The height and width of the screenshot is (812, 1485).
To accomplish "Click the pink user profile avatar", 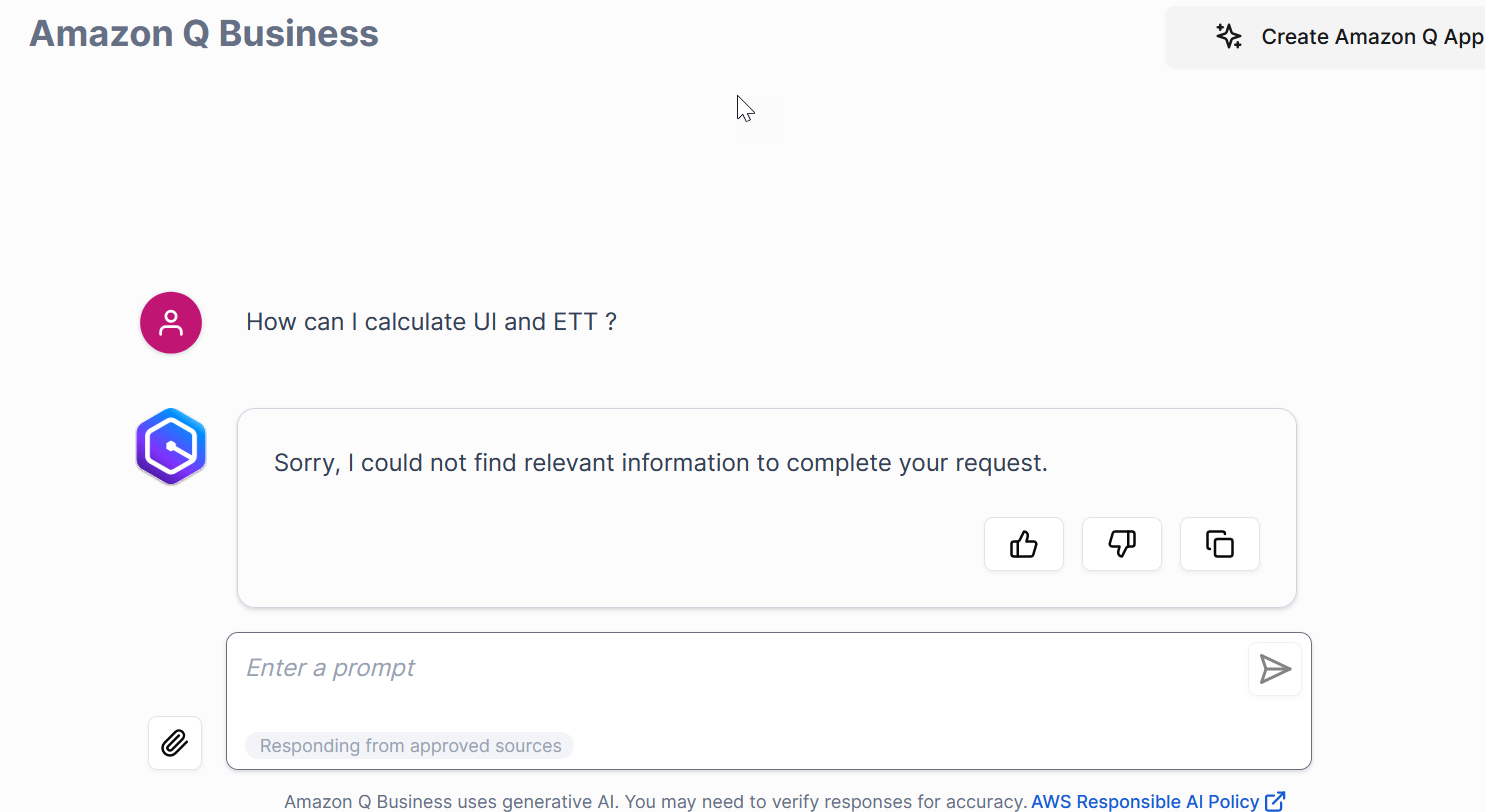I will point(170,322).
